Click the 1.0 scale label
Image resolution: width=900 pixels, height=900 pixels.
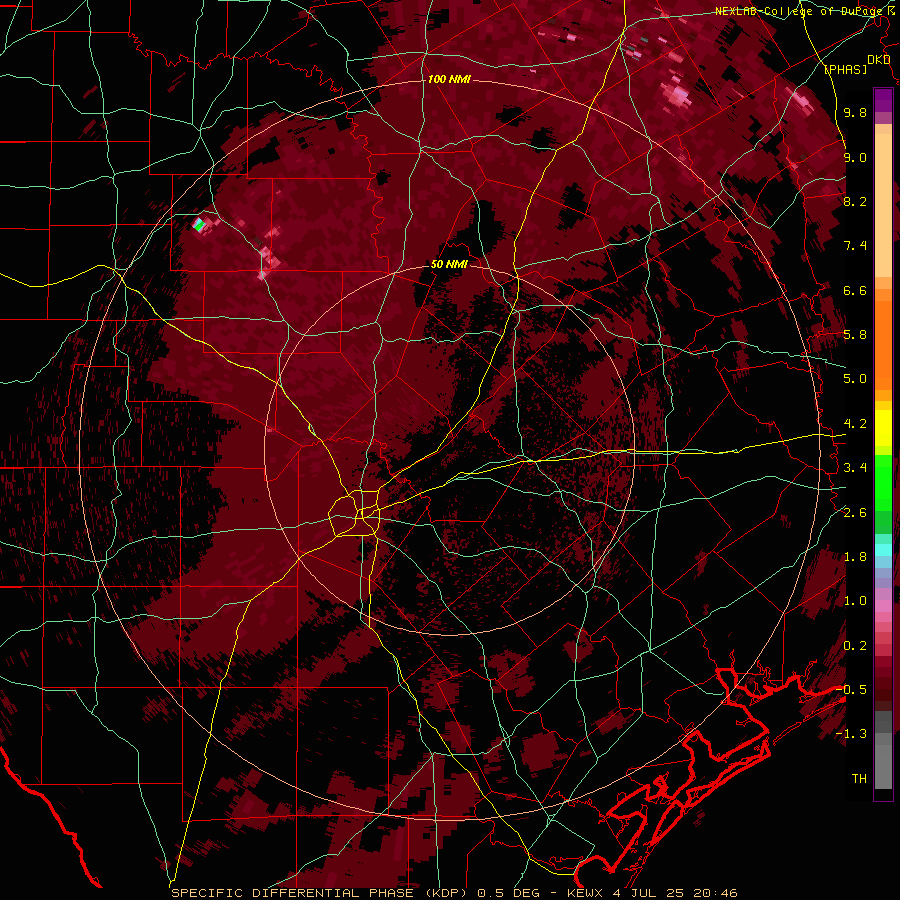click(855, 601)
